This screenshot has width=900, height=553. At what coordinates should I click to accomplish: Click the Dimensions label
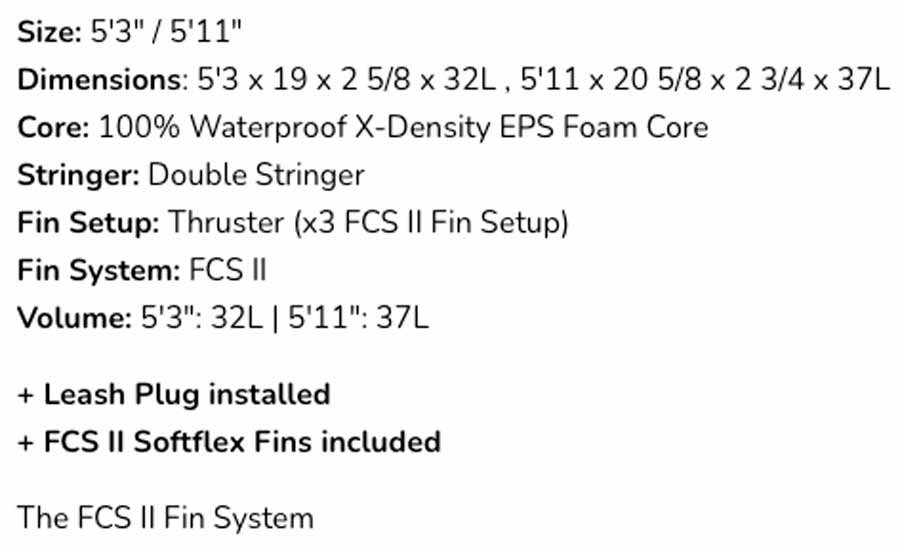click(x=102, y=79)
